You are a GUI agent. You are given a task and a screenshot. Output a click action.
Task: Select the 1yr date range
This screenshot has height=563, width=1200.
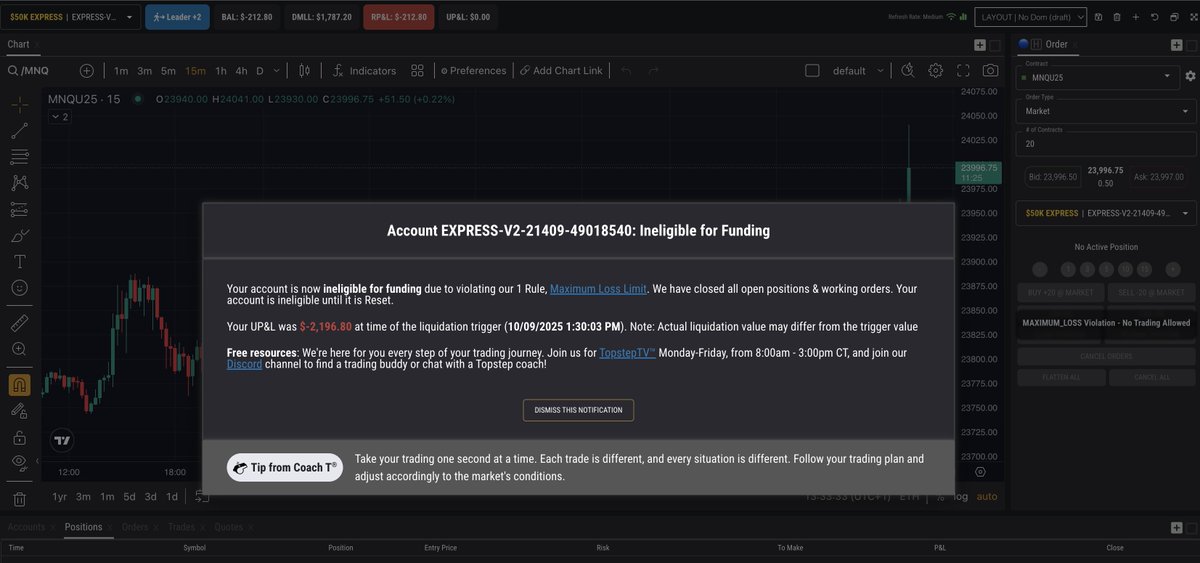[59, 497]
